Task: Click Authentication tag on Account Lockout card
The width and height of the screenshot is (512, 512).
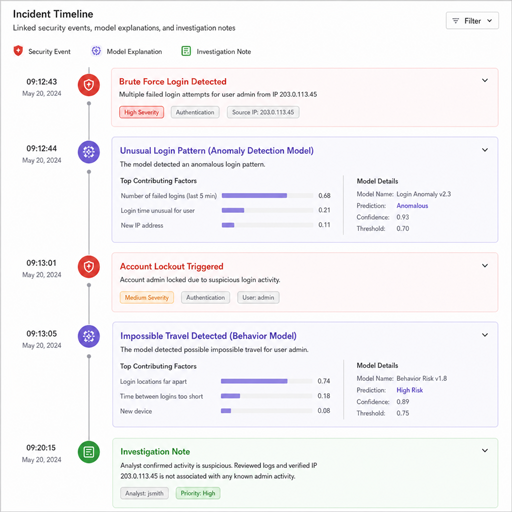Action: (x=205, y=297)
